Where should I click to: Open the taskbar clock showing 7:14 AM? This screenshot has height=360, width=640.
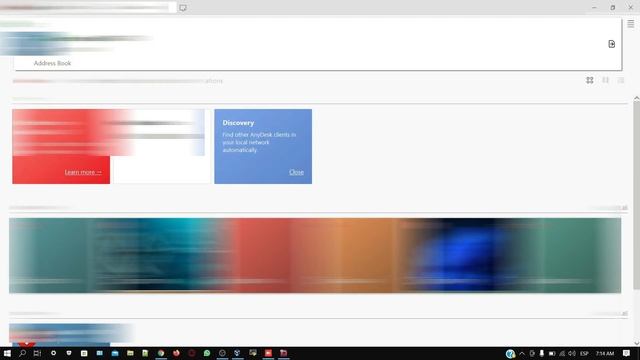coord(605,353)
